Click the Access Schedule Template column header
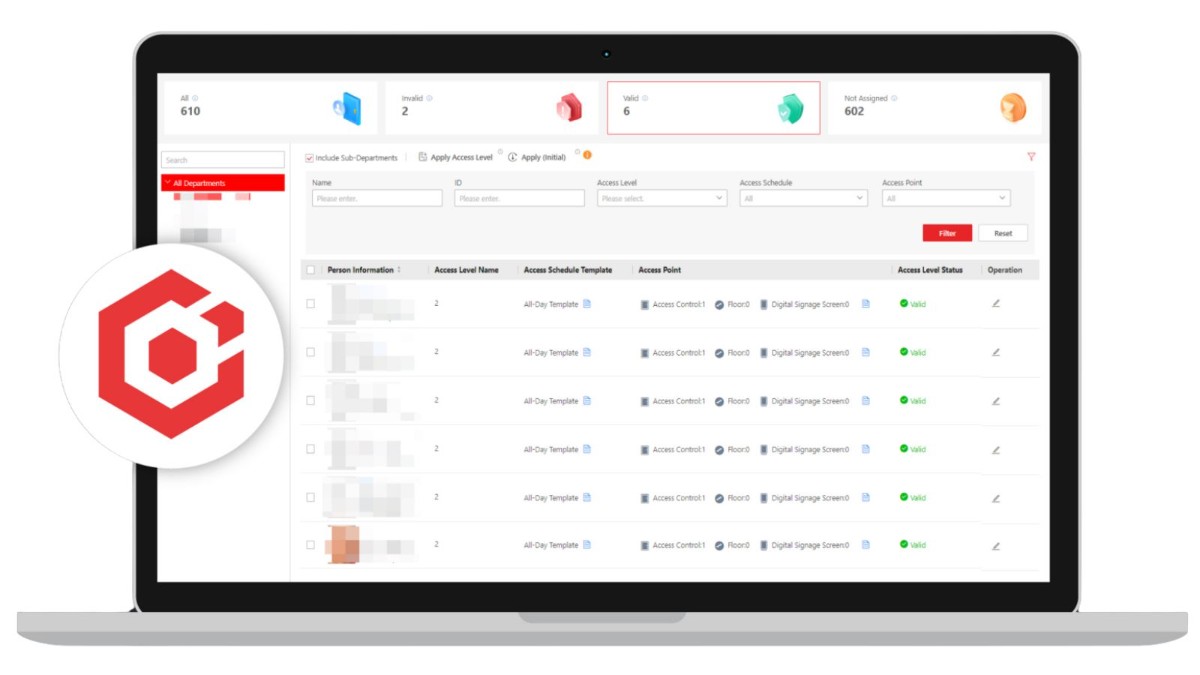 click(x=568, y=270)
